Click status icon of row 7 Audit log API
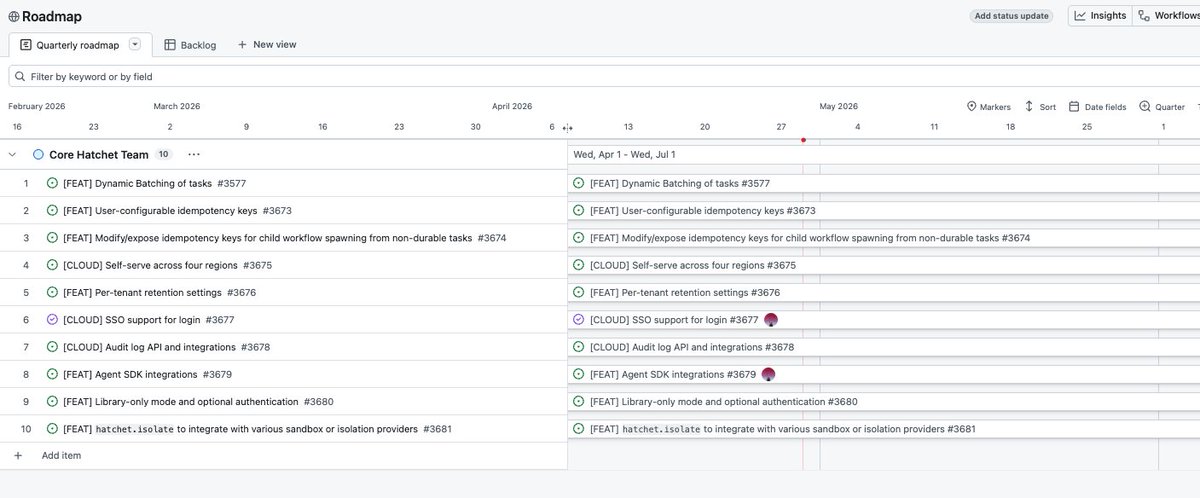1200x498 pixels. point(52,347)
